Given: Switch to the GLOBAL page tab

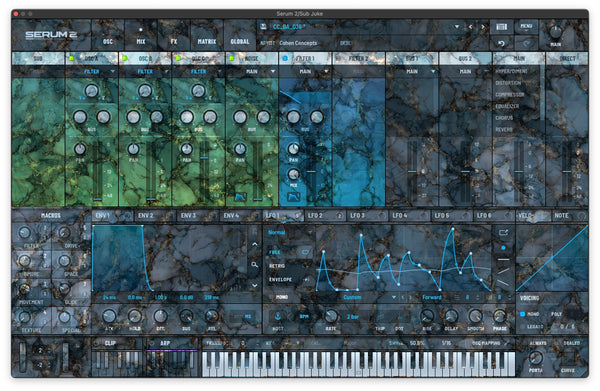Looking at the screenshot, I should 240,36.
